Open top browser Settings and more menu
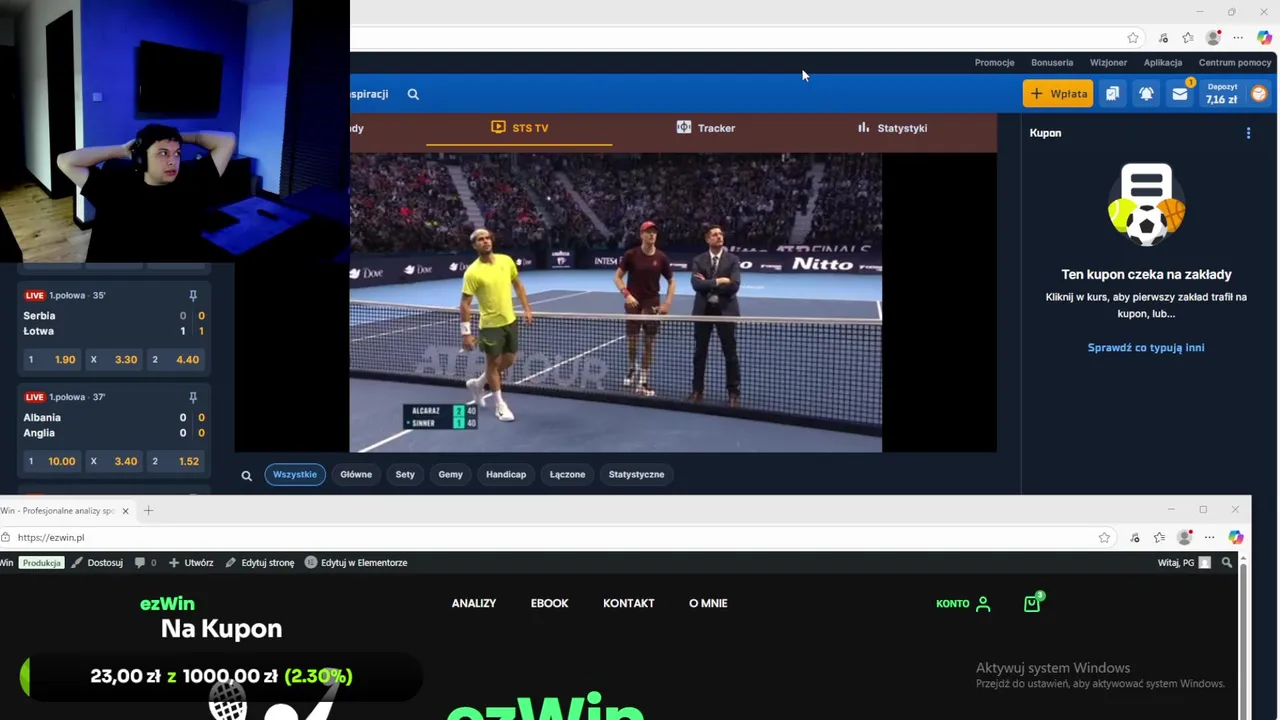 click(1238, 38)
